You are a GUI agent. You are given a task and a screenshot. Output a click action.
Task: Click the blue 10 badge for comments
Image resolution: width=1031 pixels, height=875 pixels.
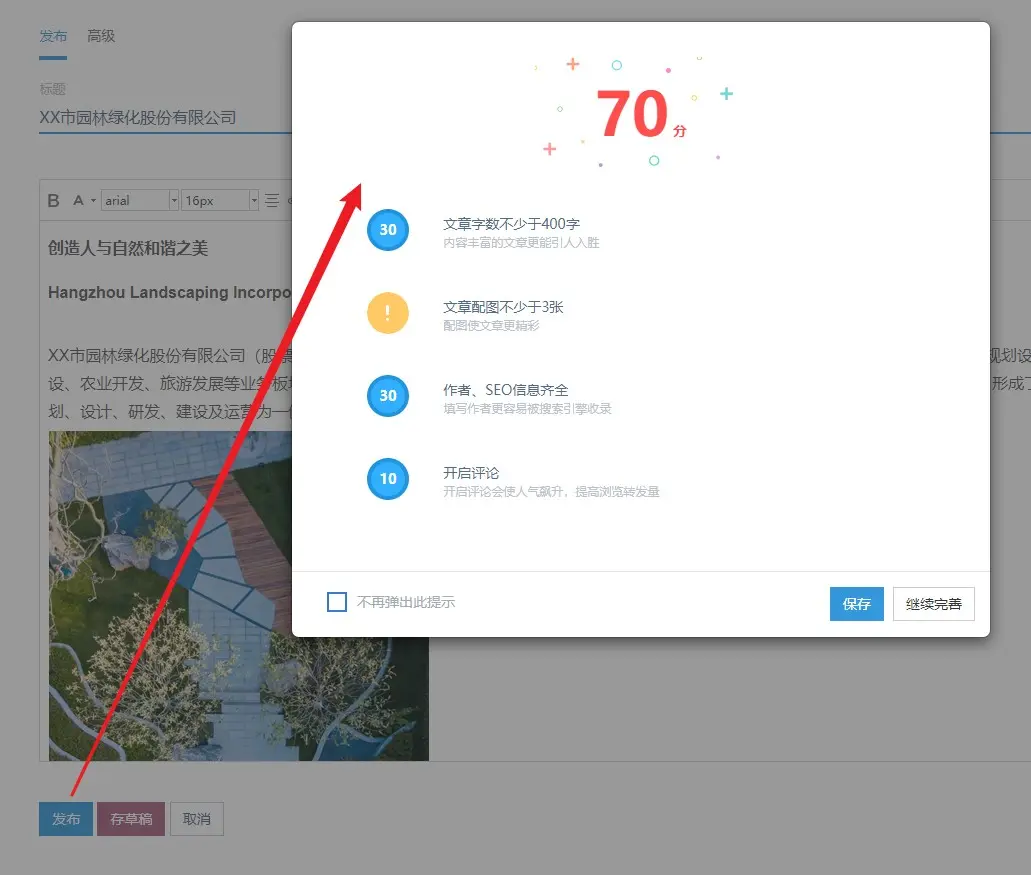(x=388, y=479)
